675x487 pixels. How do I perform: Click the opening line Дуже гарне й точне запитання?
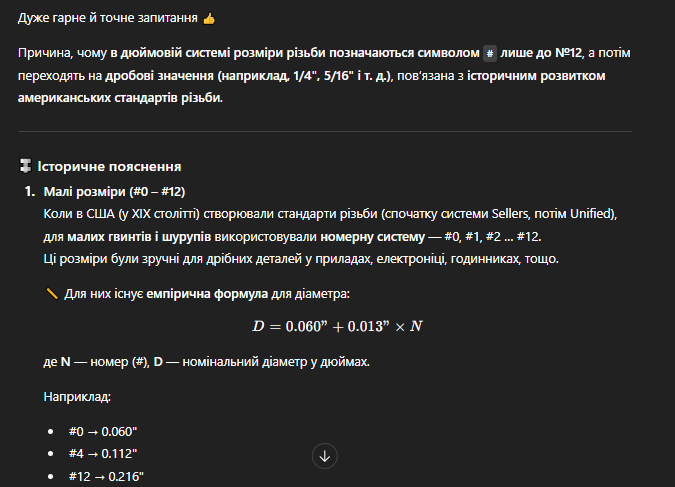tap(108, 18)
